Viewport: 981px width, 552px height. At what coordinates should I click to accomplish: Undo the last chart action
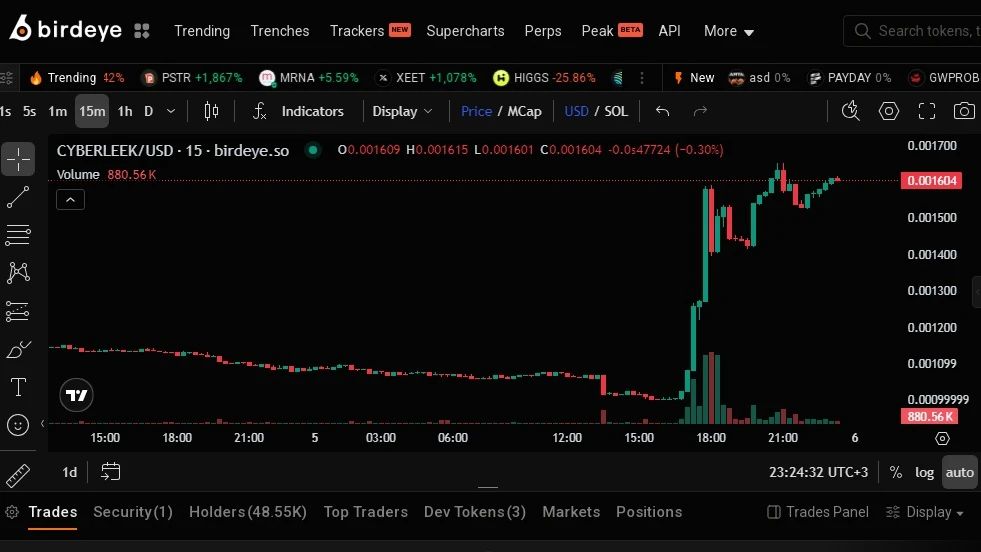pos(663,111)
